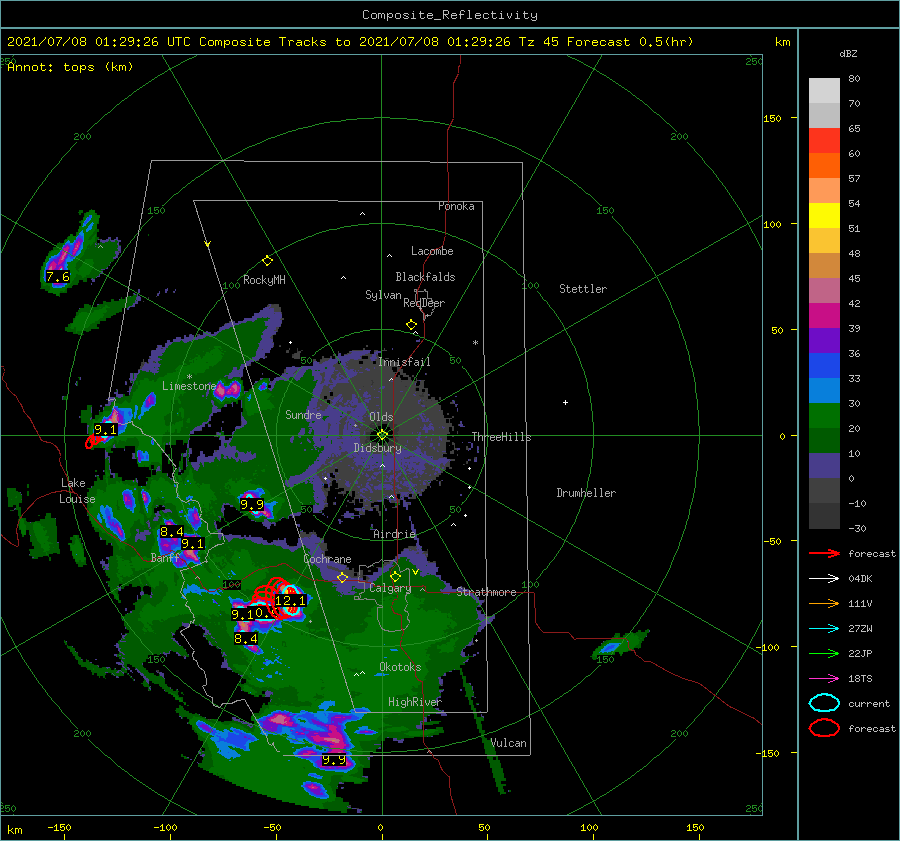The height and width of the screenshot is (841, 900).
Task: Click the Strathmore city label
Action: pyautogui.click(x=486, y=592)
